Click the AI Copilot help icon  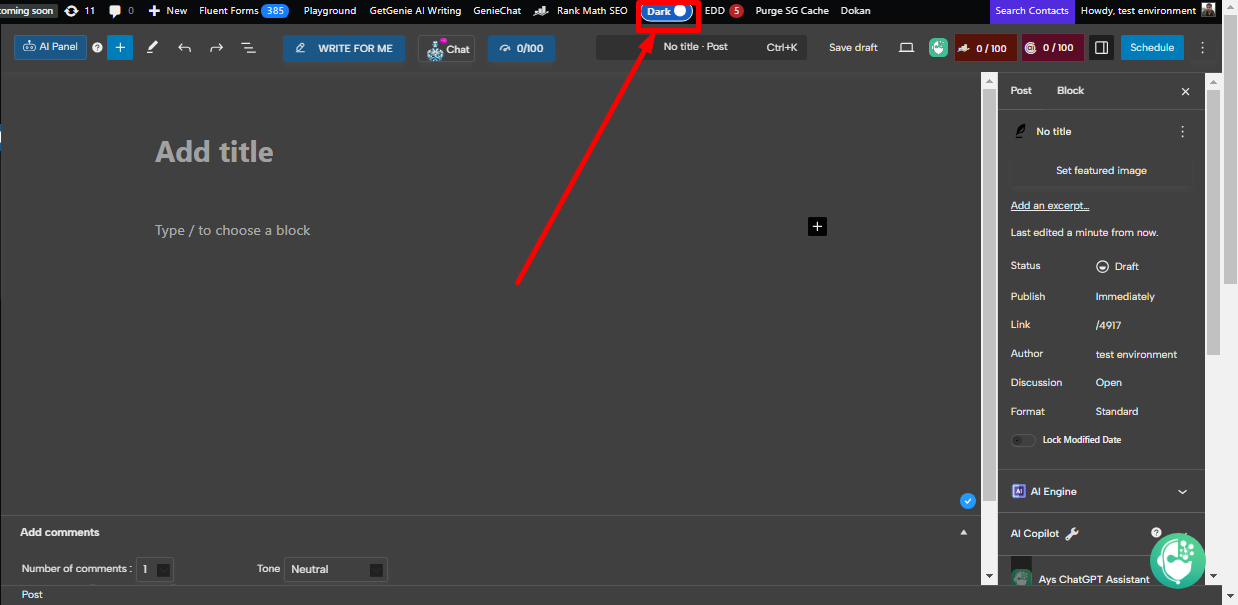click(x=1156, y=533)
